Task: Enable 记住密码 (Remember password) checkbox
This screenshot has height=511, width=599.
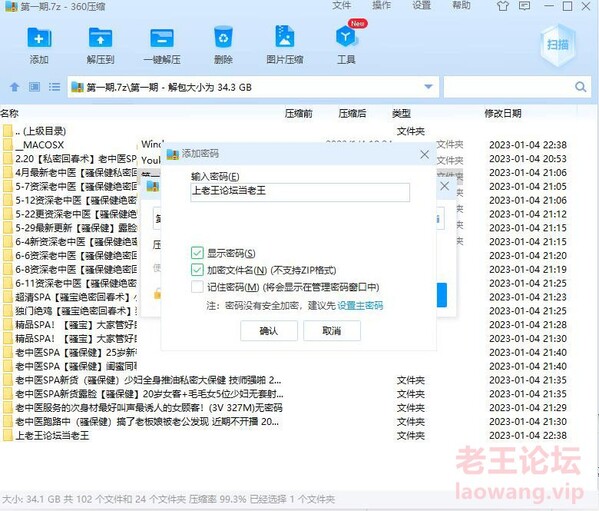Action: point(197,287)
